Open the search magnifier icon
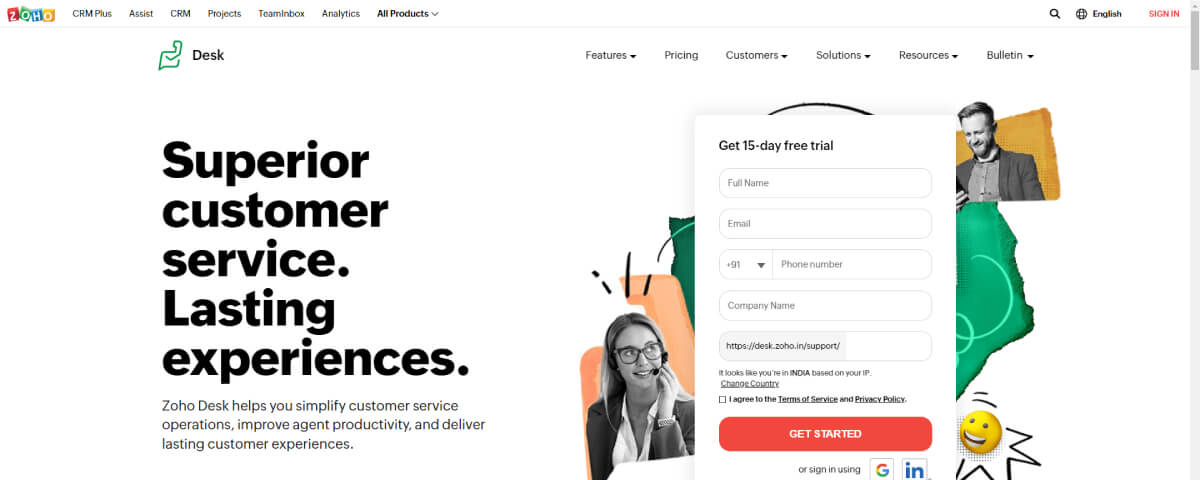This screenshot has height=480, width=1200. click(x=1055, y=14)
